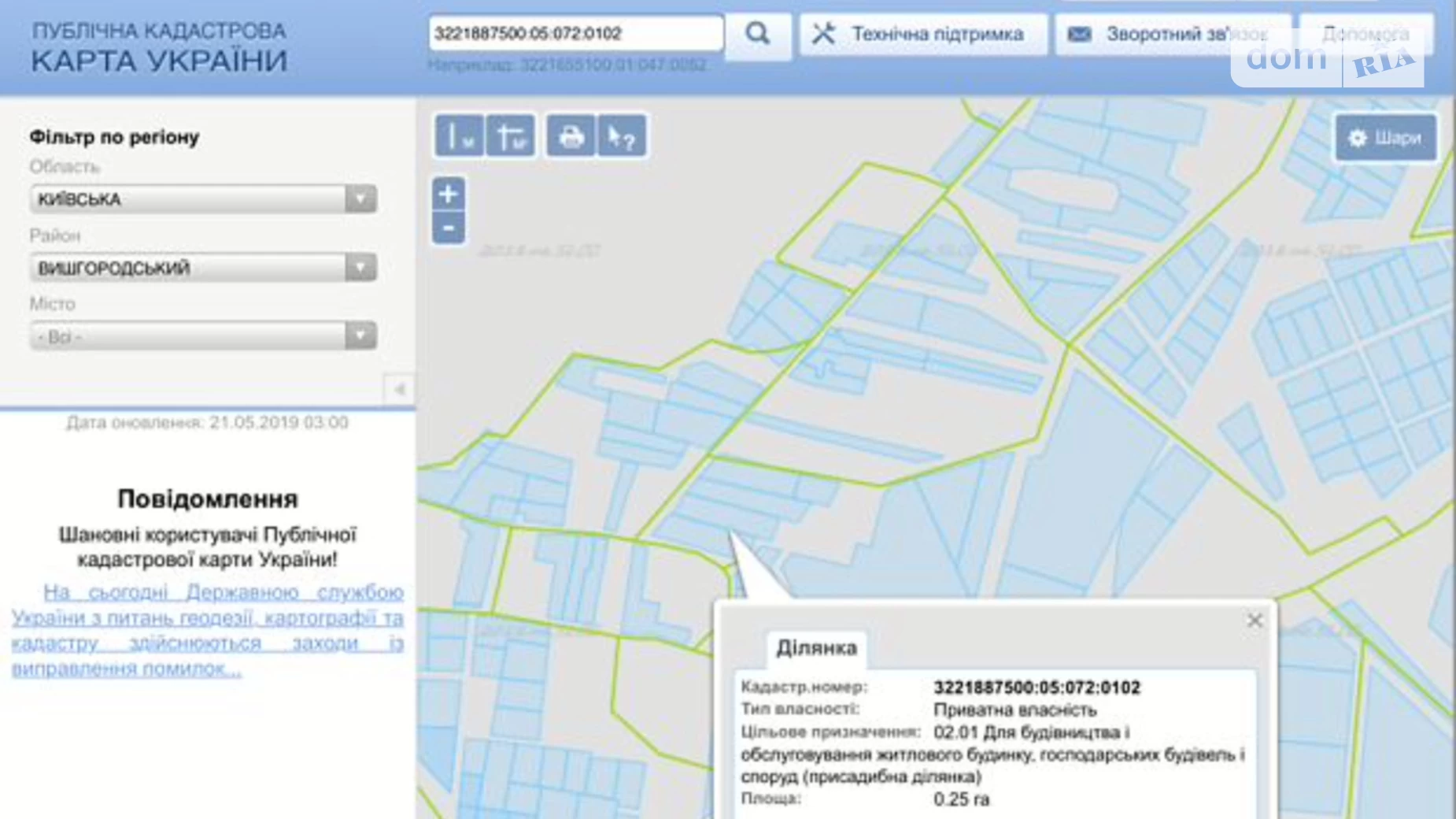Zoom in the map with plus
The height and width of the screenshot is (819, 1456).
tap(449, 194)
